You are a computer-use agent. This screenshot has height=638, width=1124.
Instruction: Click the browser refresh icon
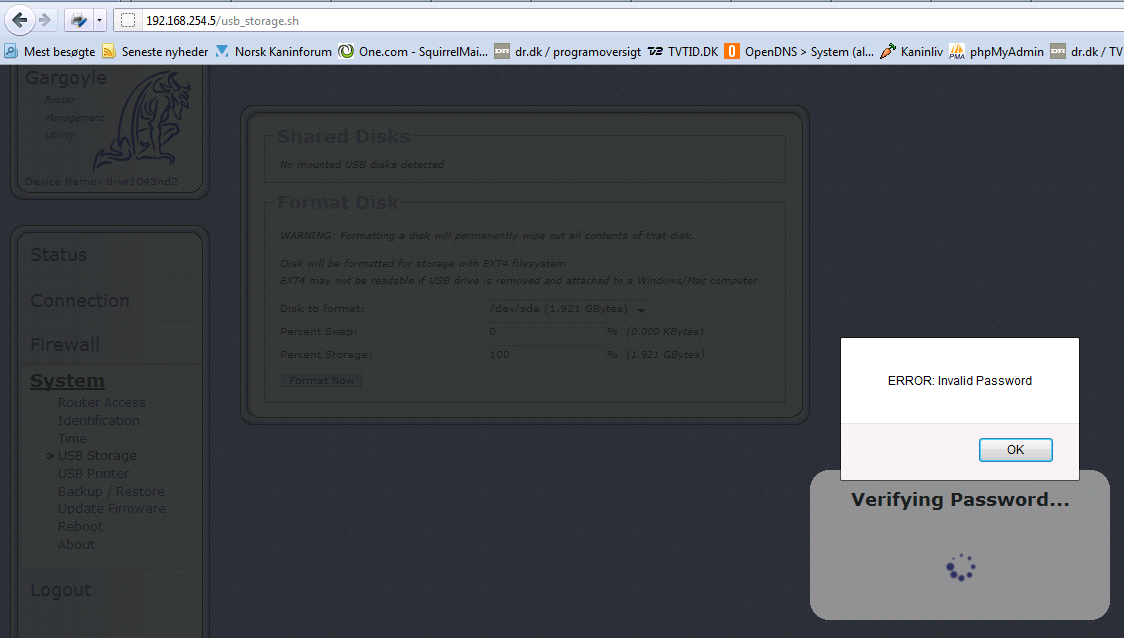[x=78, y=18]
